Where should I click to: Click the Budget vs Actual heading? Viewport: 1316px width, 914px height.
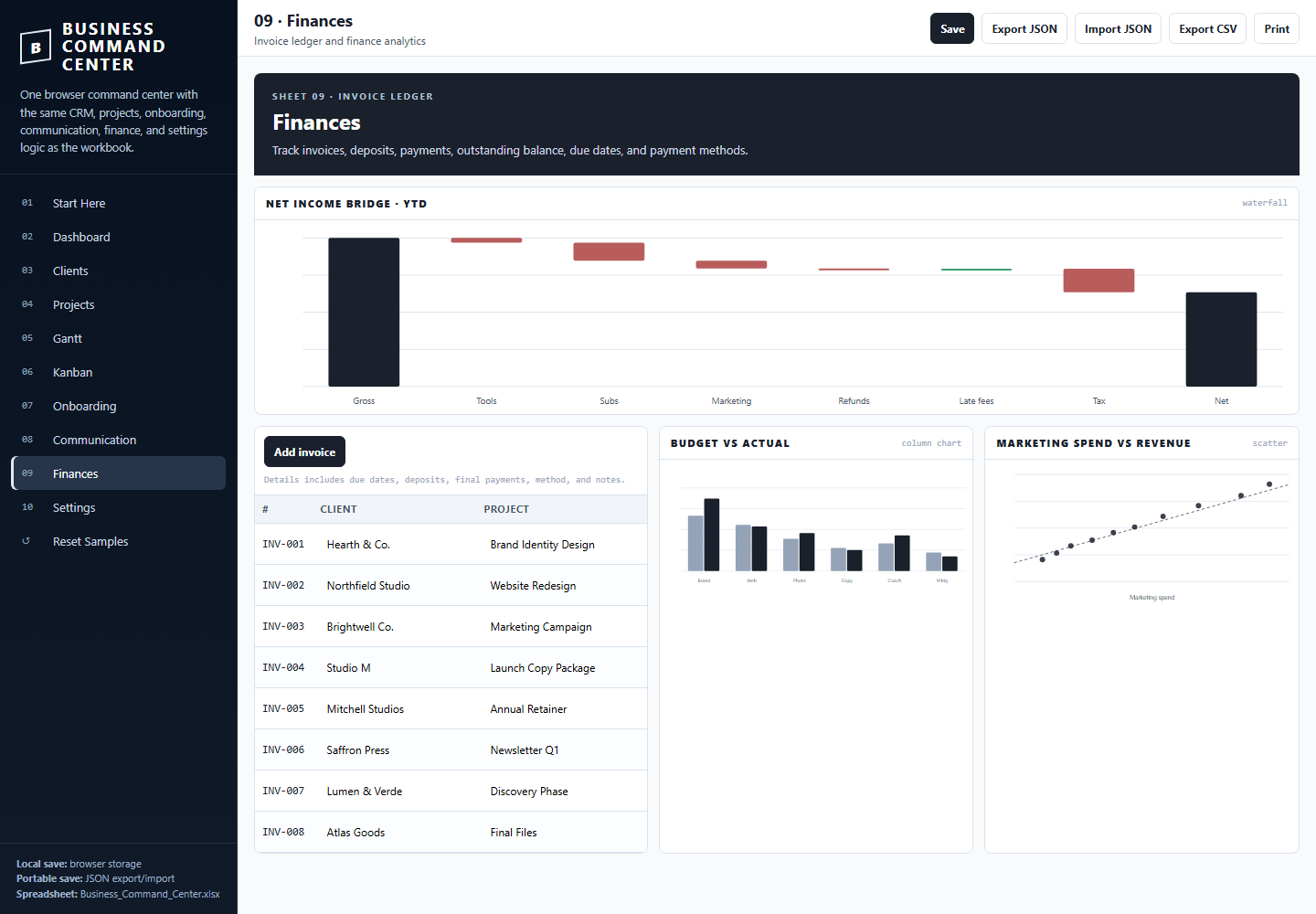pos(730,443)
